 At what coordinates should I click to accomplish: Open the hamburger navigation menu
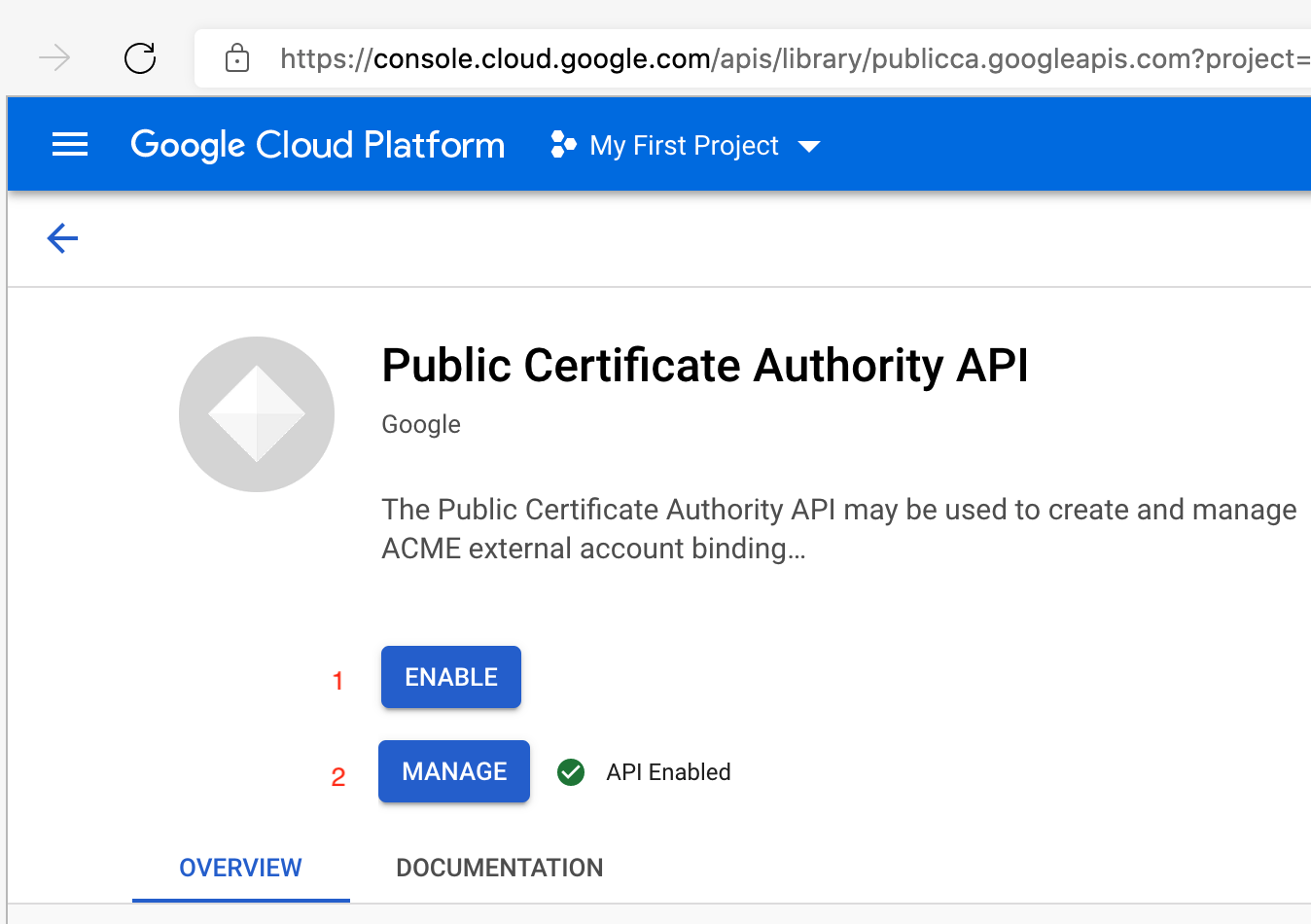click(70, 145)
